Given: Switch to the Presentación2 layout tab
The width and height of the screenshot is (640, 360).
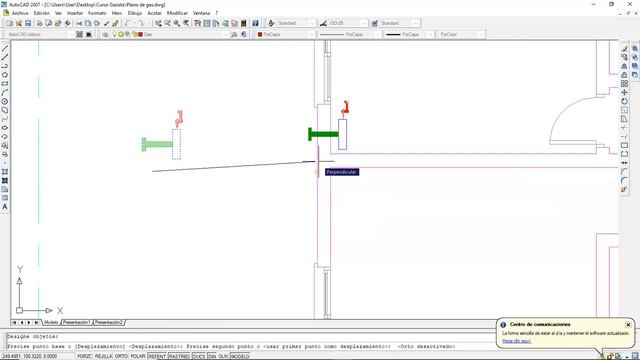Looking at the screenshot, I should click(x=109, y=322).
